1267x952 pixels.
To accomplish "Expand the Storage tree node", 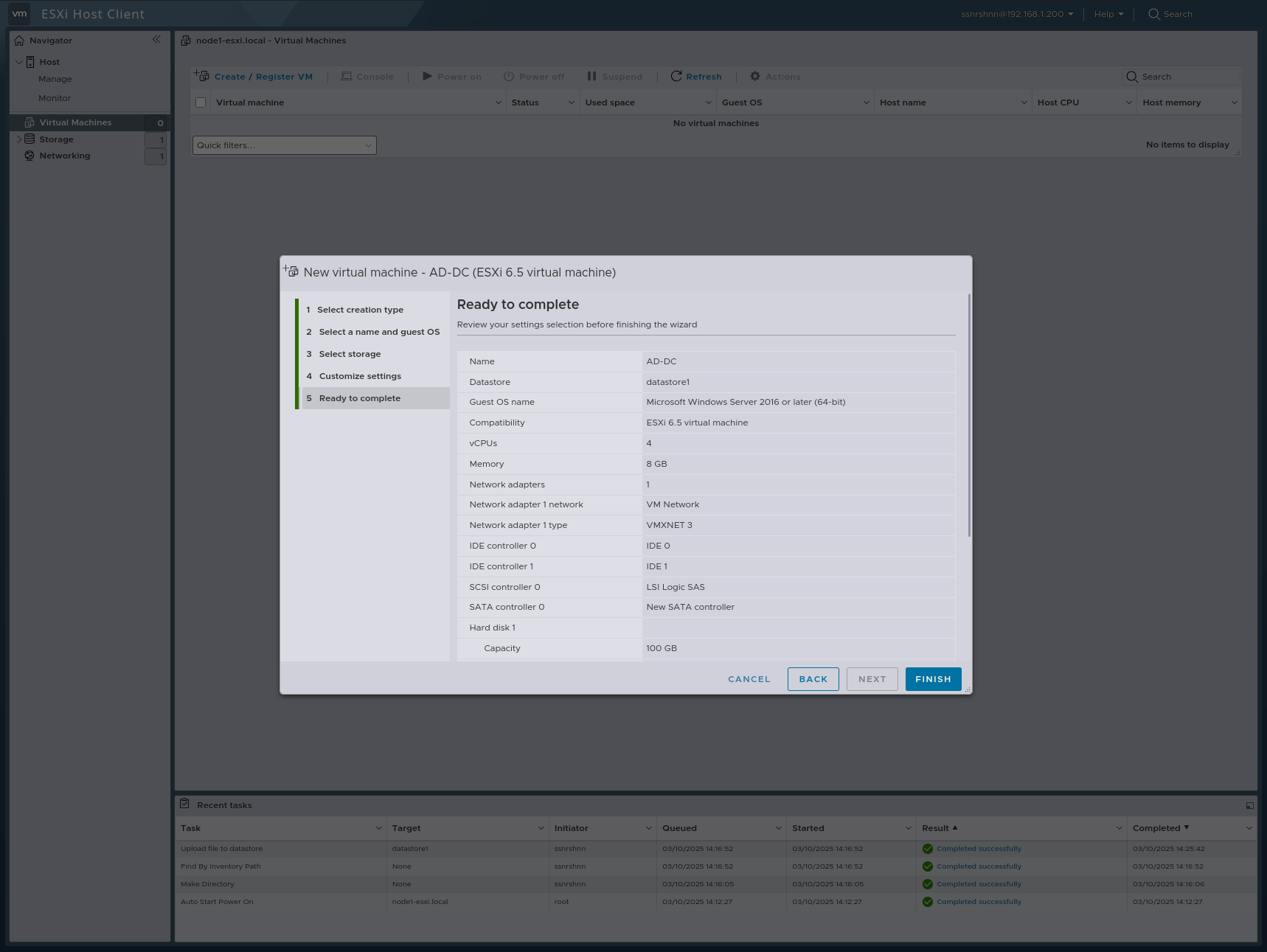I will pos(18,139).
